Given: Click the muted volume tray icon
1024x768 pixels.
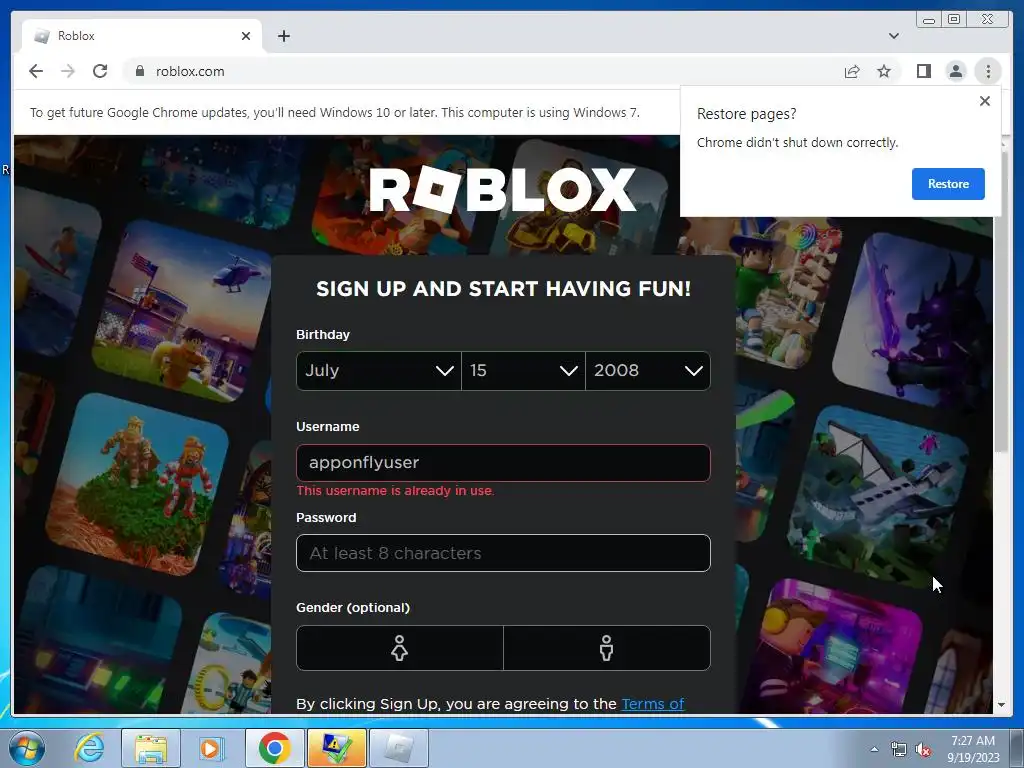Looking at the screenshot, I should pos(923,750).
